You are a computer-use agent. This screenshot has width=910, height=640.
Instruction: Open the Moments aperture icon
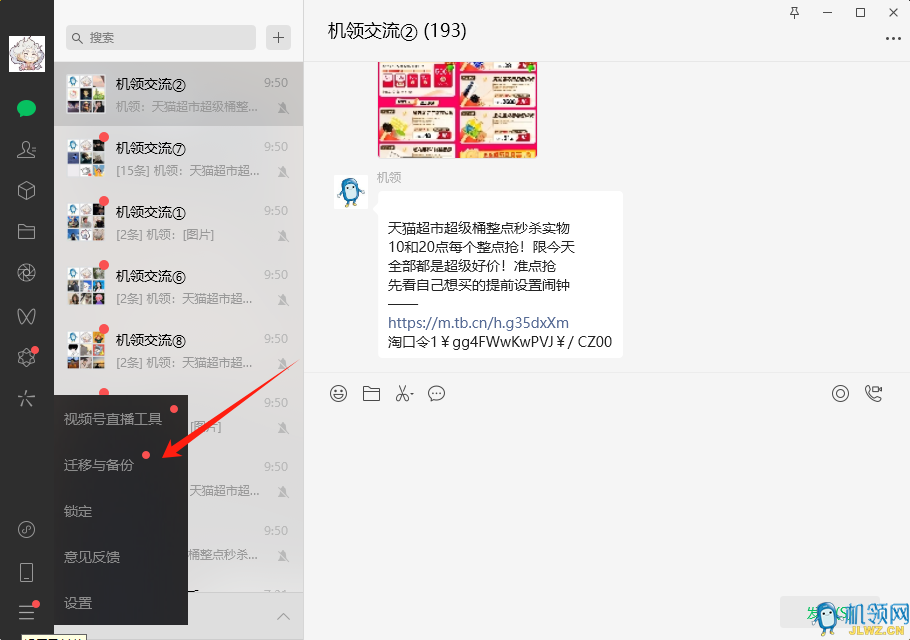tap(27, 273)
